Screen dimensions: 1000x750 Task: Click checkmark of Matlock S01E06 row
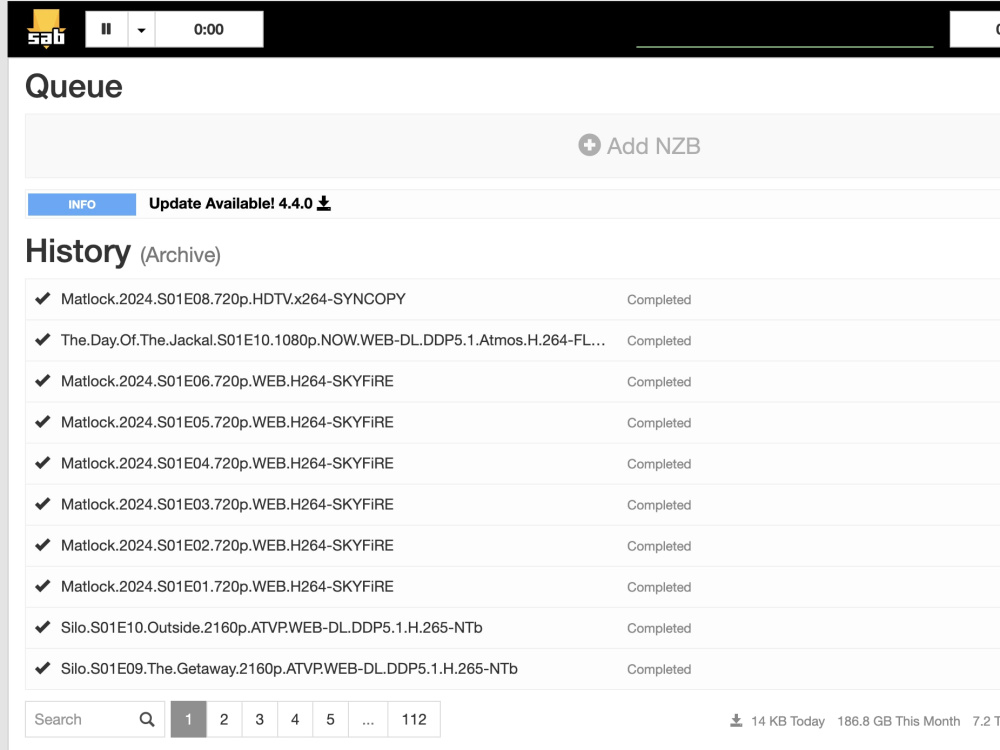click(x=43, y=381)
